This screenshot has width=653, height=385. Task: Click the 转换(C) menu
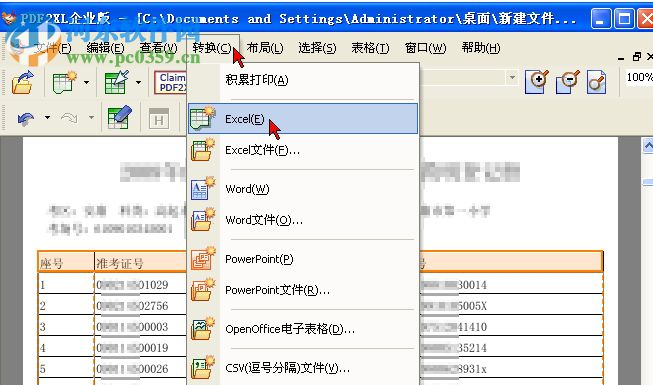212,48
